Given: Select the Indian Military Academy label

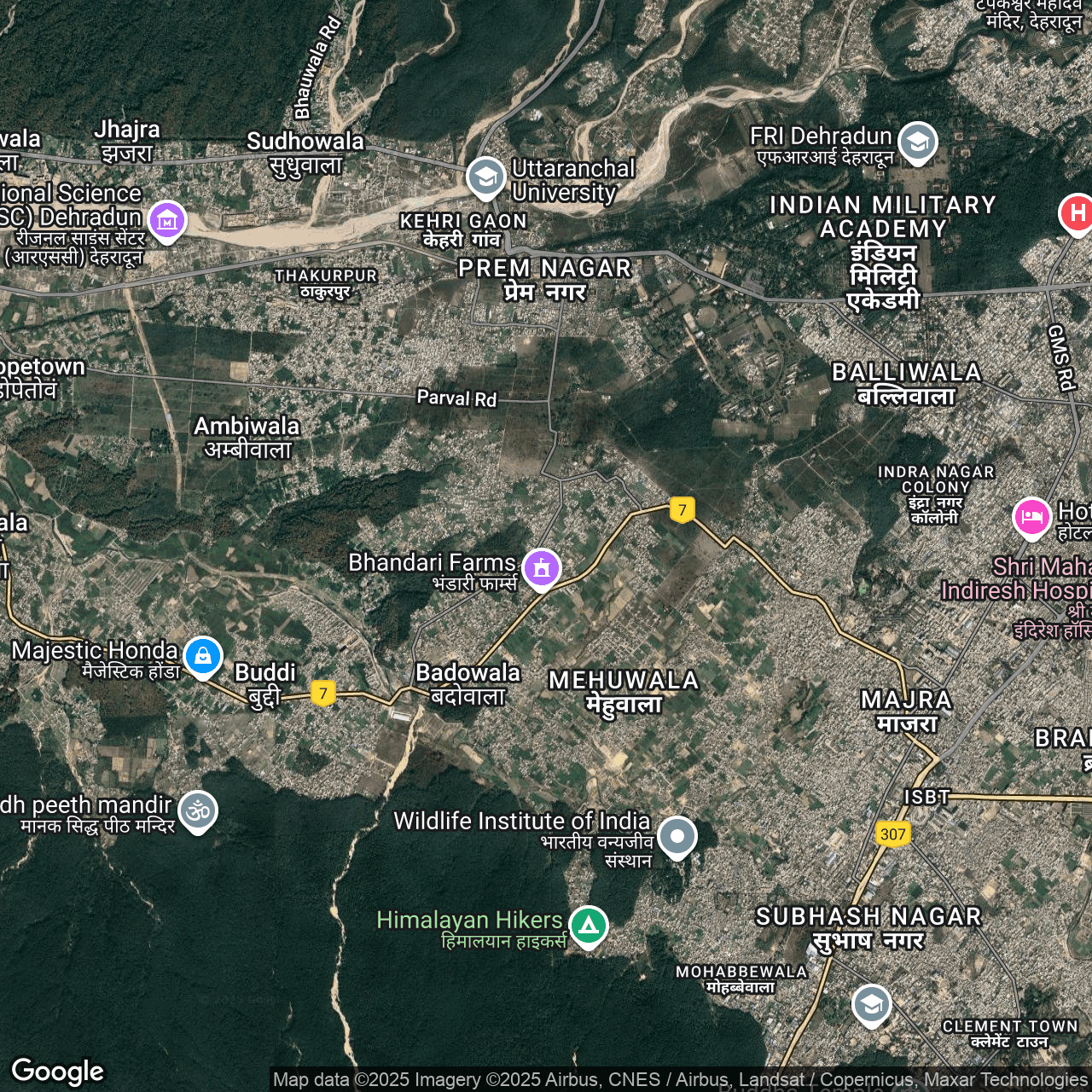Looking at the screenshot, I should pyautogui.click(x=883, y=252).
